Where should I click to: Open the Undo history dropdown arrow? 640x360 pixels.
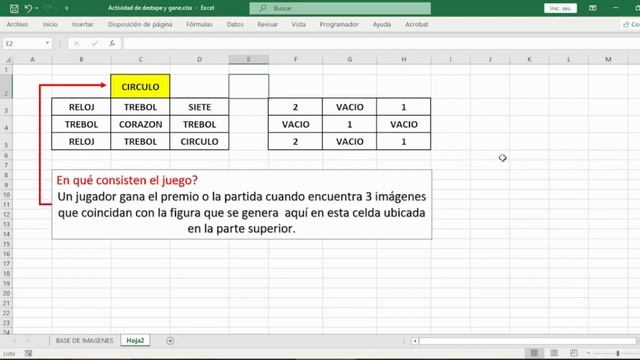(x=37, y=8)
